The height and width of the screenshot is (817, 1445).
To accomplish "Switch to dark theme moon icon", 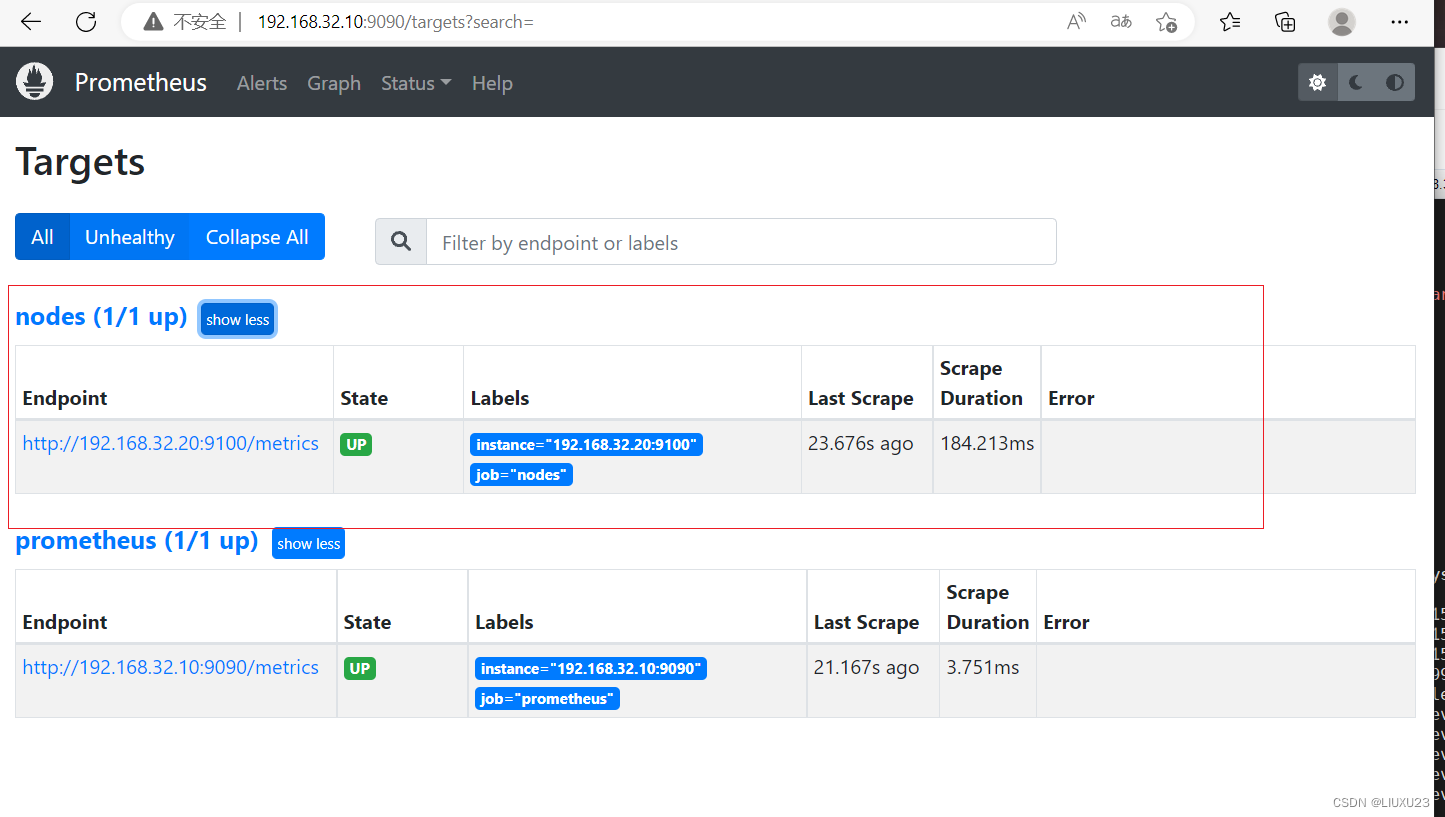I will 1356,83.
